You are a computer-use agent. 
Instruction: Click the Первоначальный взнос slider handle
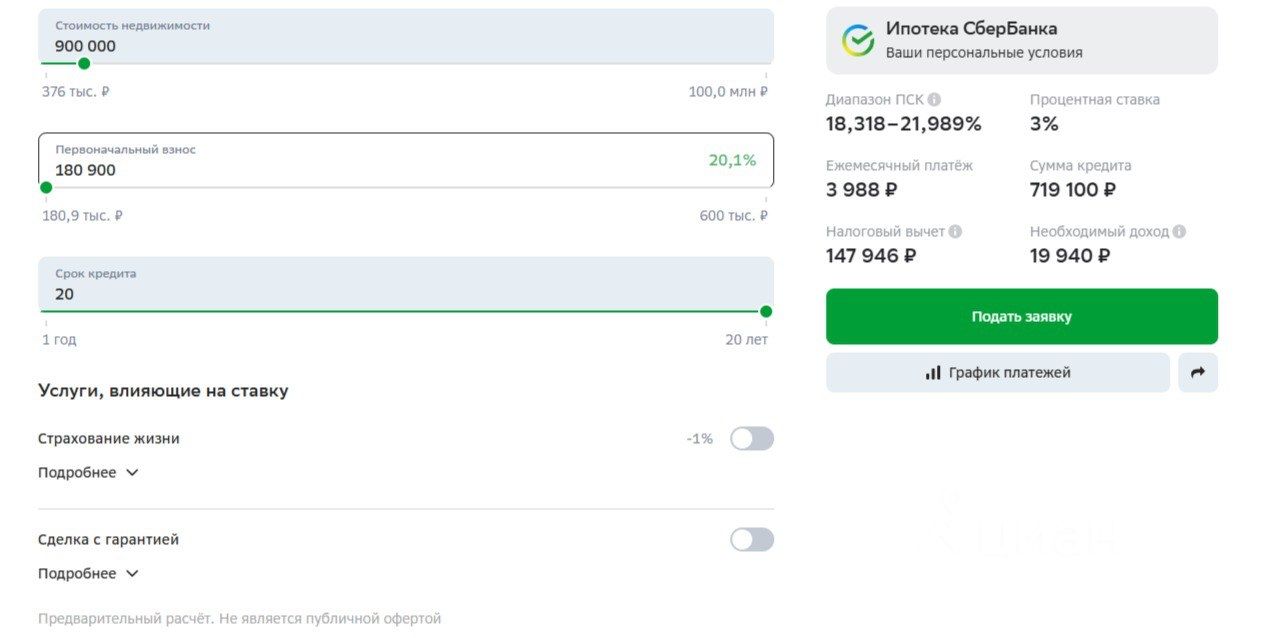(46, 187)
